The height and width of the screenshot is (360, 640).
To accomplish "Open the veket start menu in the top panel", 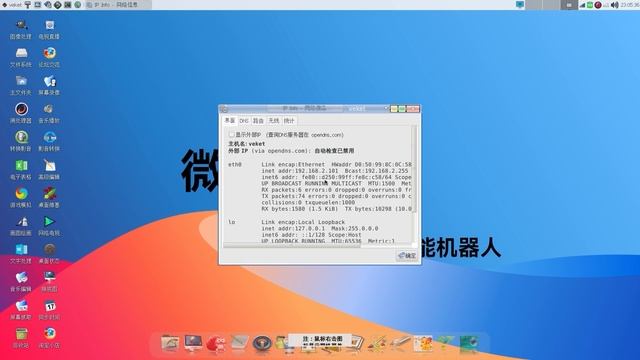I will [12, 5].
